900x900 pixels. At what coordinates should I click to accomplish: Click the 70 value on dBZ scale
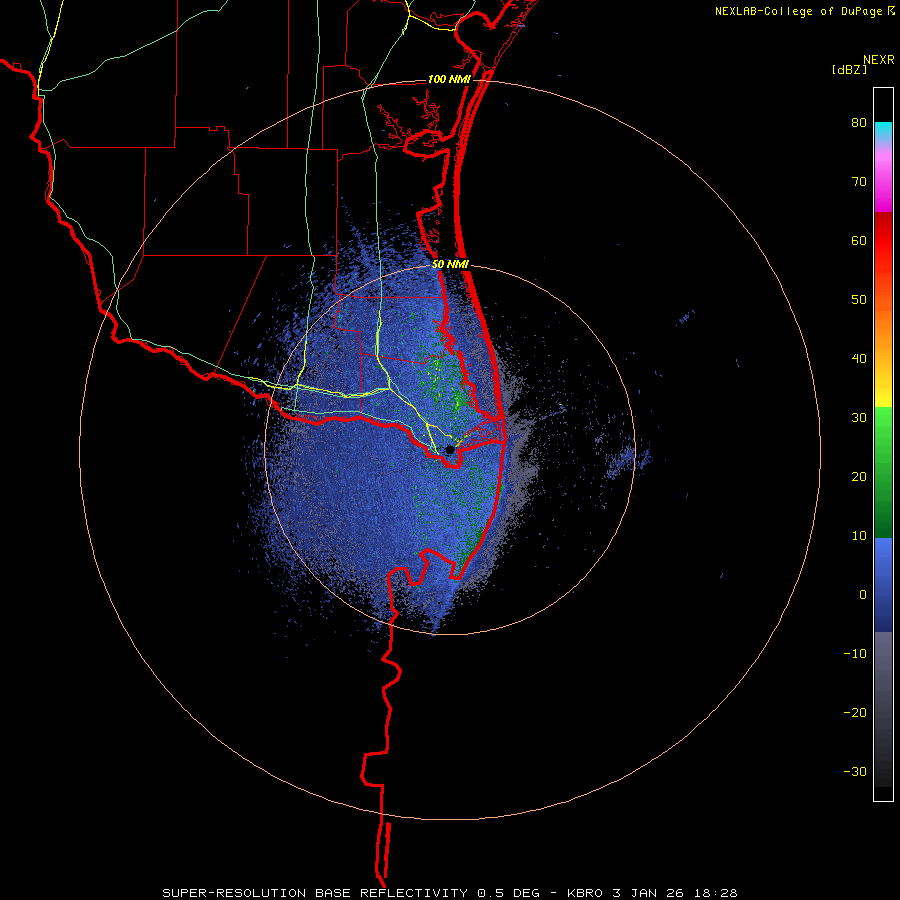[x=859, y=181]
